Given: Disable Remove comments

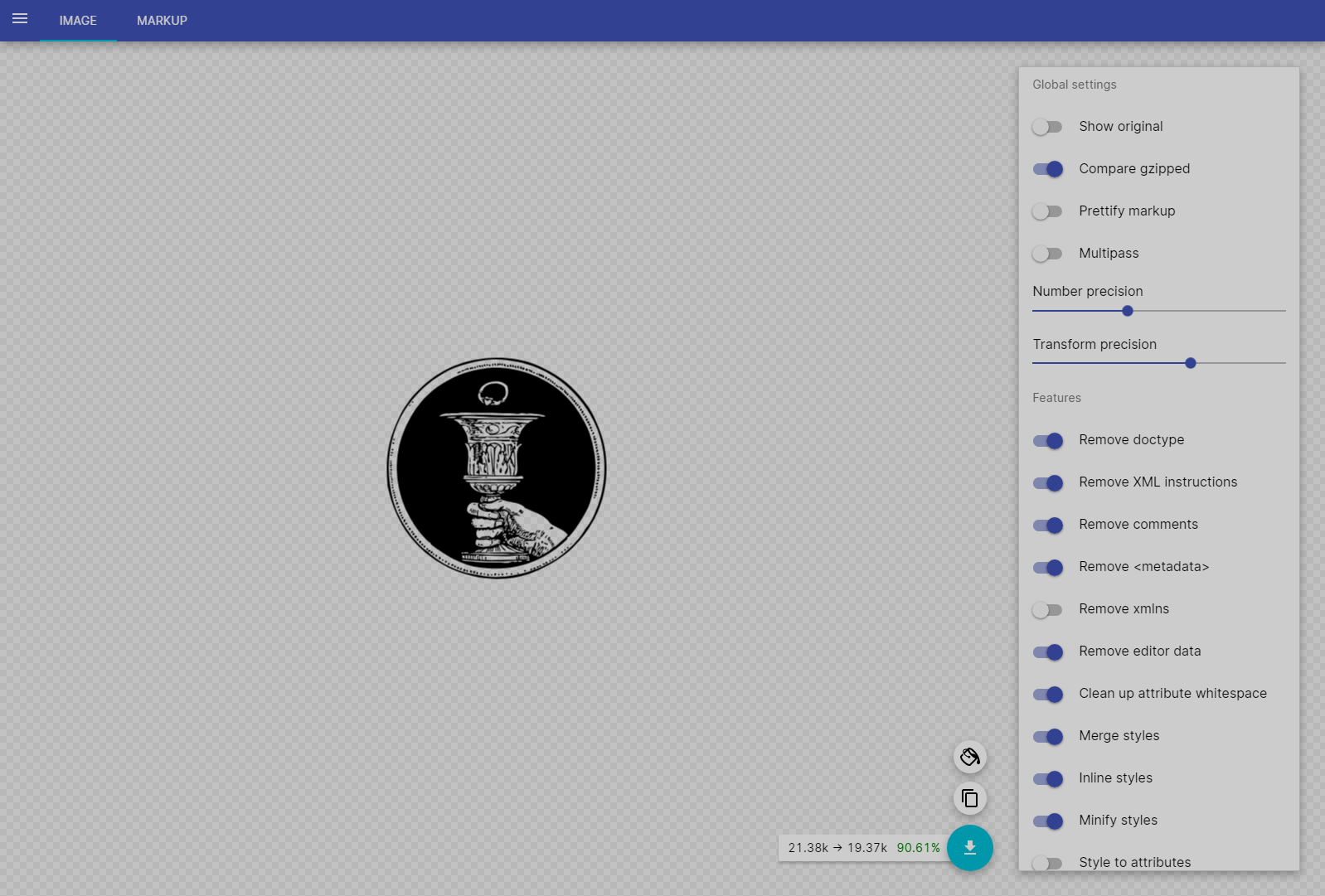Looking at the screenshot, I should [x=1047, y=525].
